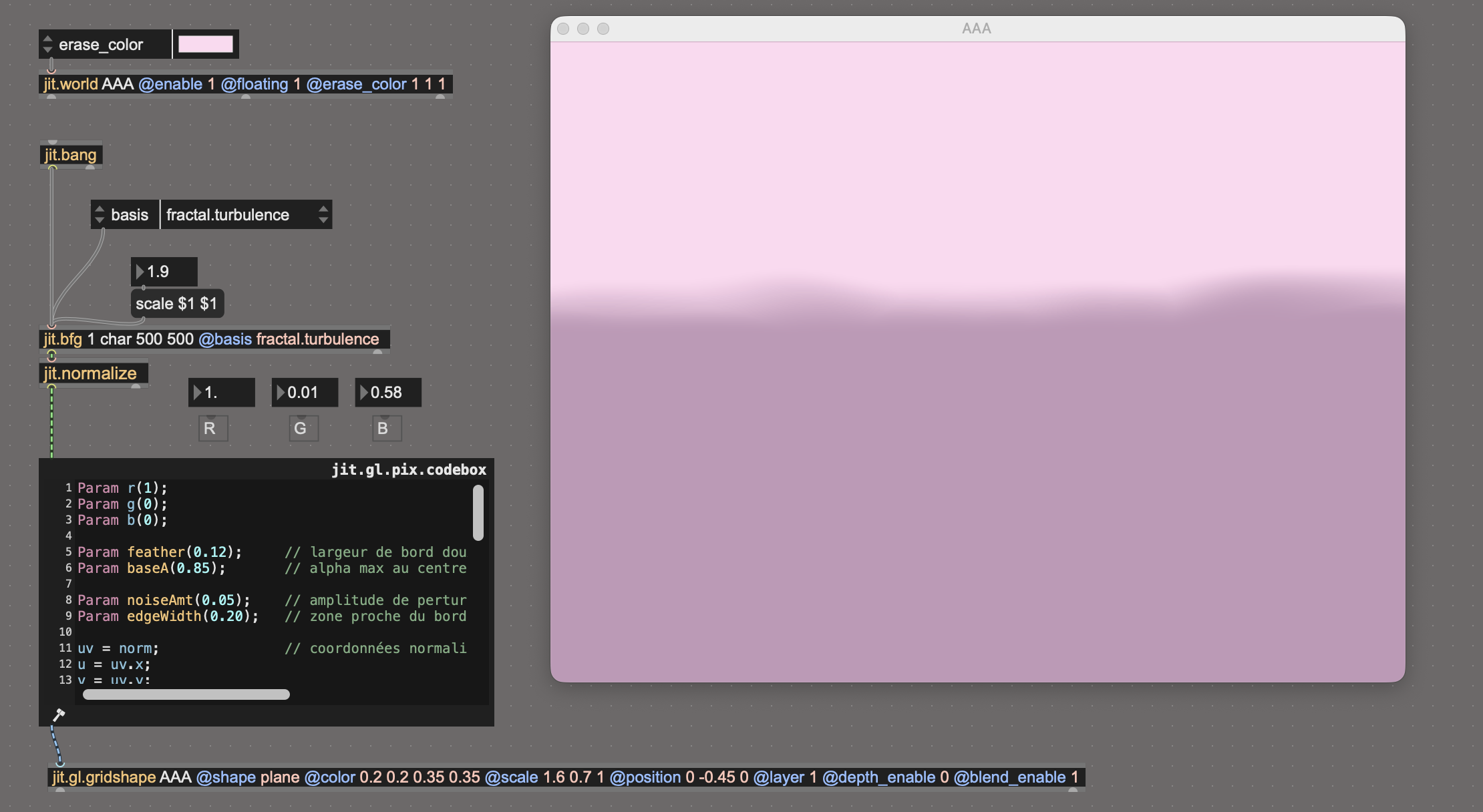Select the jit.bang object
Viewport: 1483px width, 812px height.
(x=71, y=155)
